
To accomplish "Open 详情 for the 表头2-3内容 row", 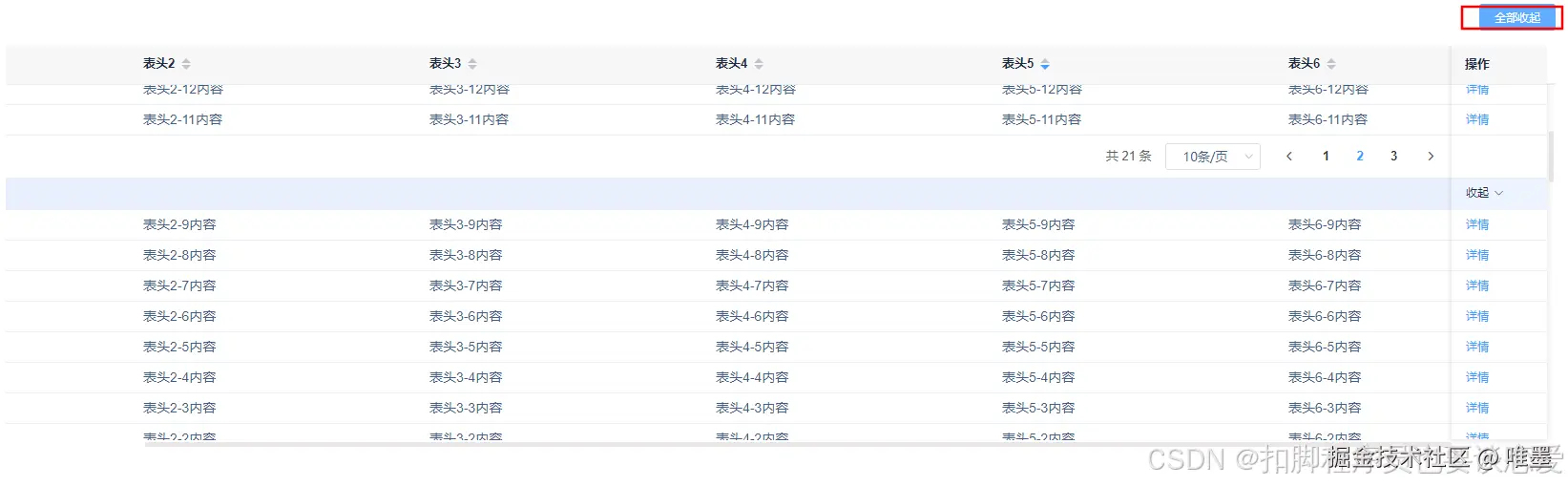I will tap(1477, 409).
